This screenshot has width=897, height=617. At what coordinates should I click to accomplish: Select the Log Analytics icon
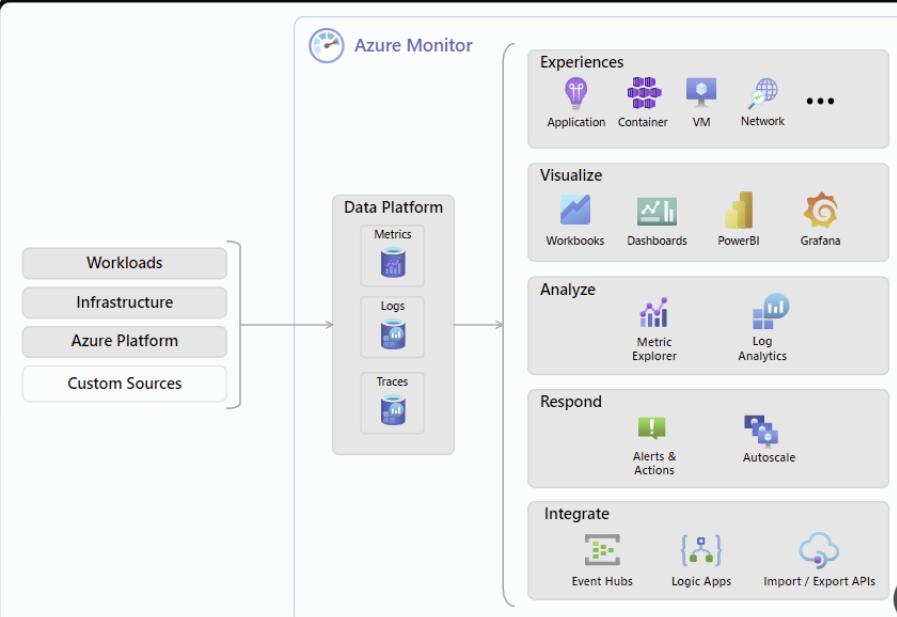click(x=771, y=311)
